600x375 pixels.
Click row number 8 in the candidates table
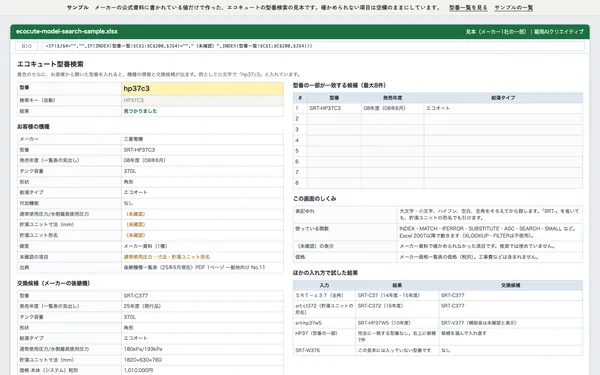point(300,183)
